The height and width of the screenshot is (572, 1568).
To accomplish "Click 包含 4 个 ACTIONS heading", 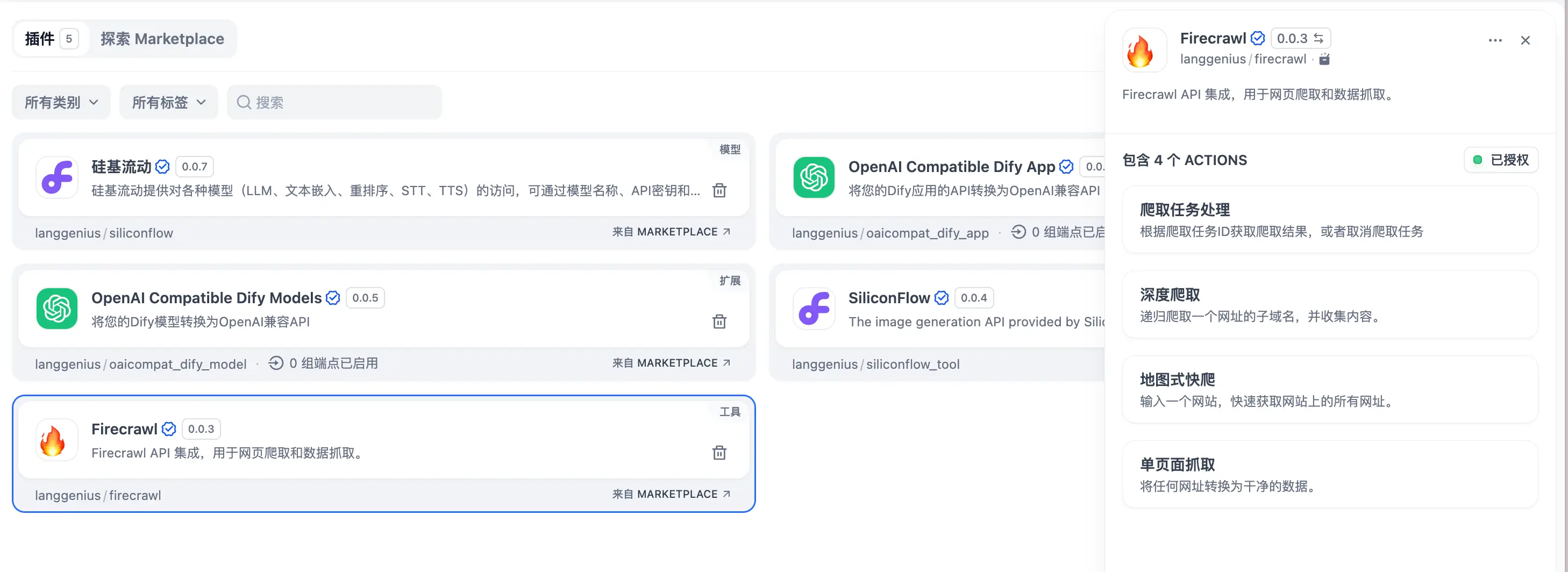I will pos(1185,160).
